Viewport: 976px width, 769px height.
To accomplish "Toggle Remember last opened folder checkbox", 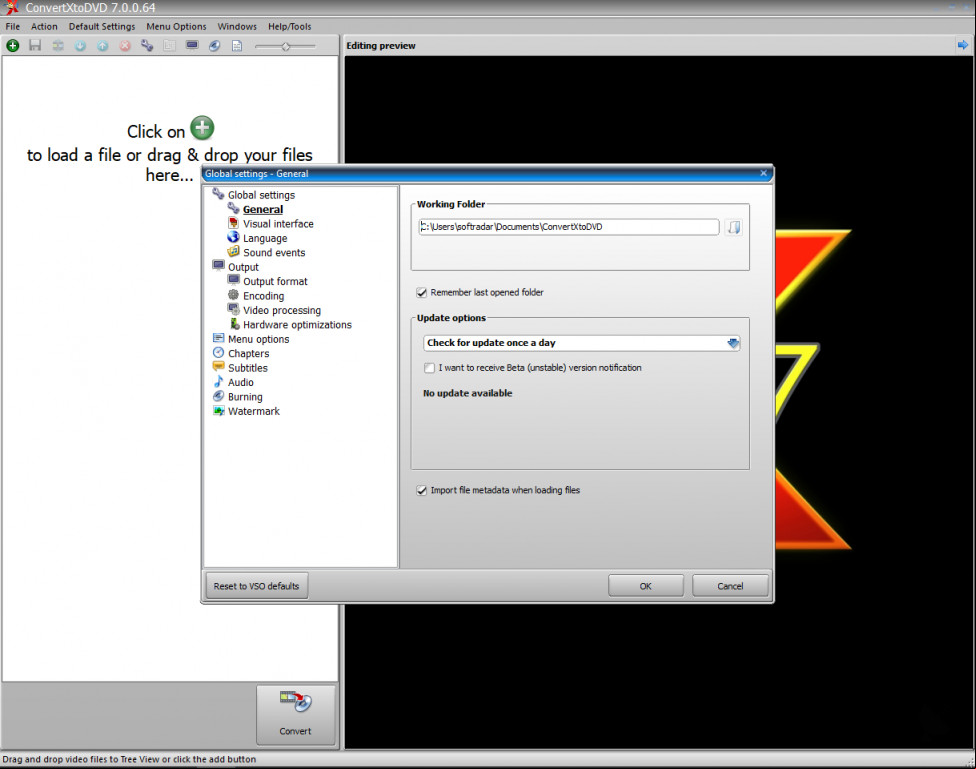I will tap(421, 292).
